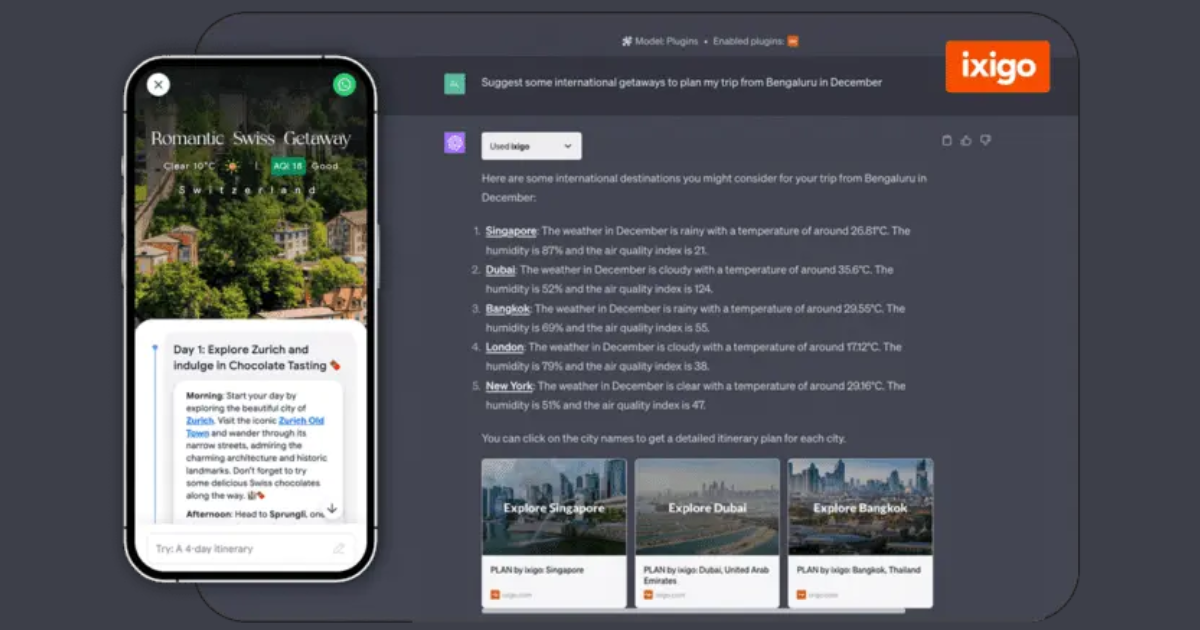Open the Singapore city link
1200x630 pixels.
pos(511,231)
